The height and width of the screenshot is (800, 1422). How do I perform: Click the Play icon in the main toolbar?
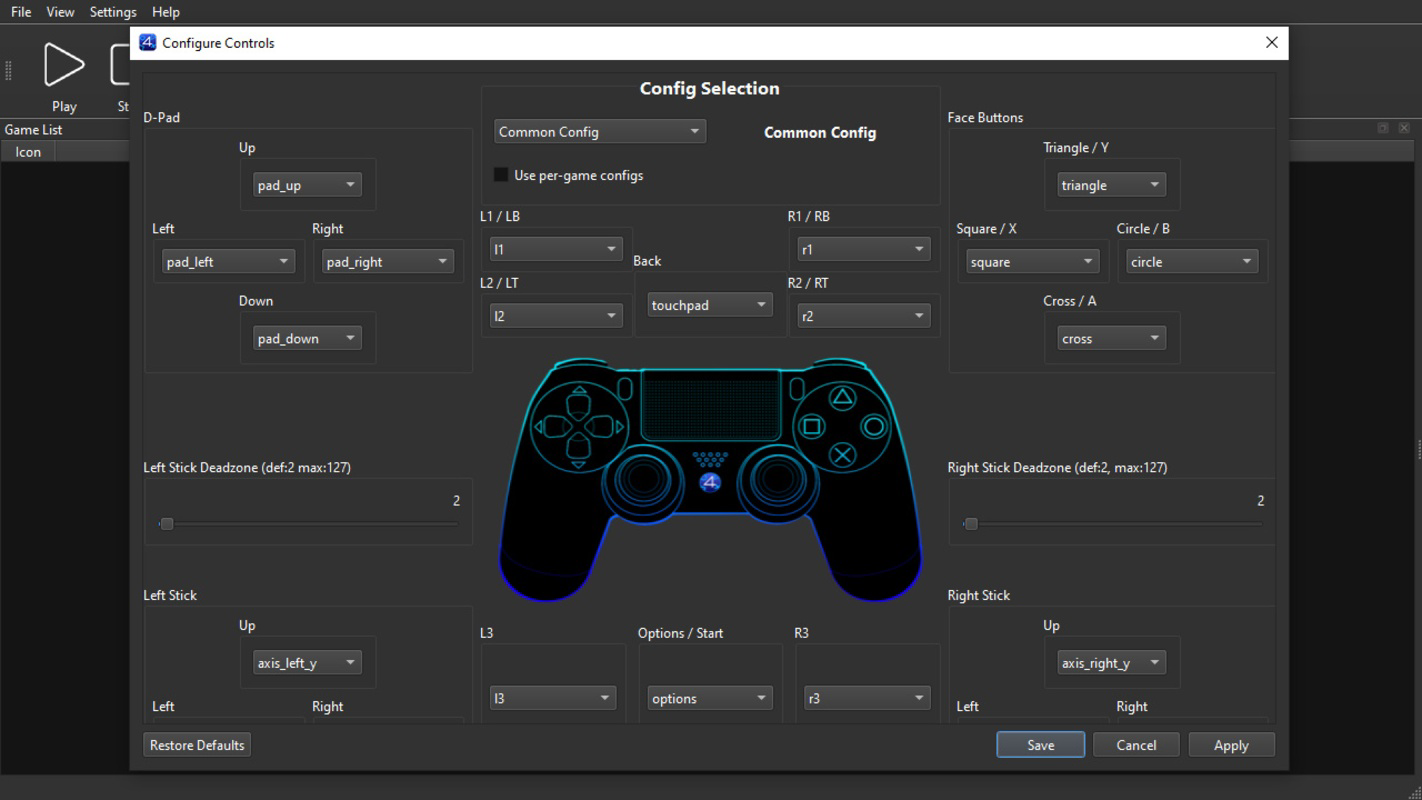coord(64,65)
